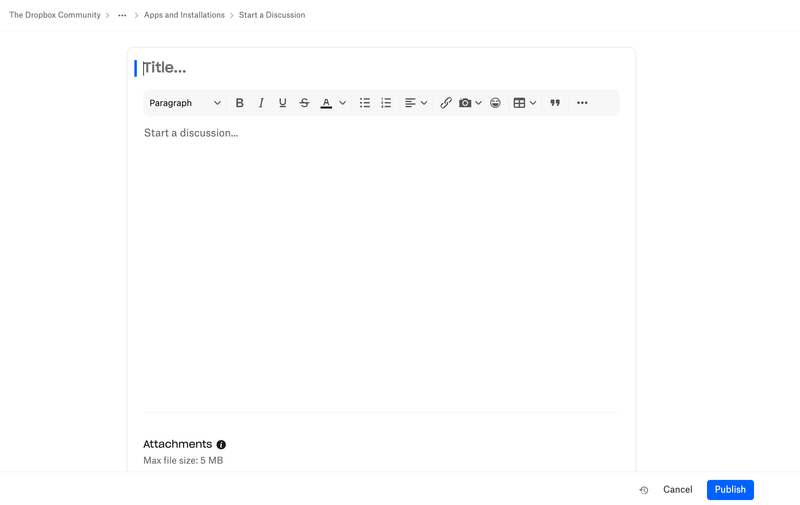Screen dimensions: 800x505
Task: Insert a numbered list
Action: [x=386, y=103]
